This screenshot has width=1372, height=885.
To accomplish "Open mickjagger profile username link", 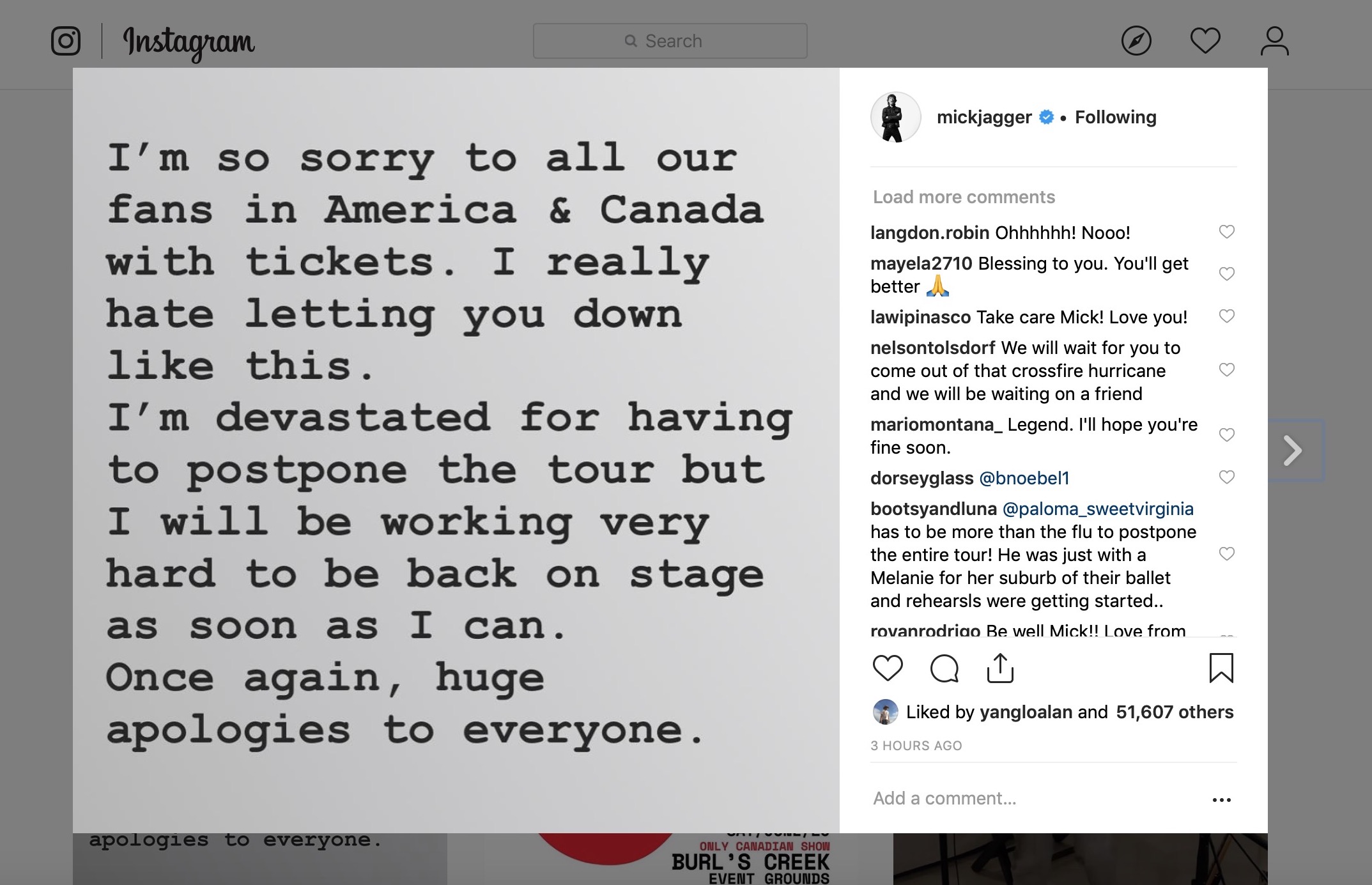I will 983,117.
